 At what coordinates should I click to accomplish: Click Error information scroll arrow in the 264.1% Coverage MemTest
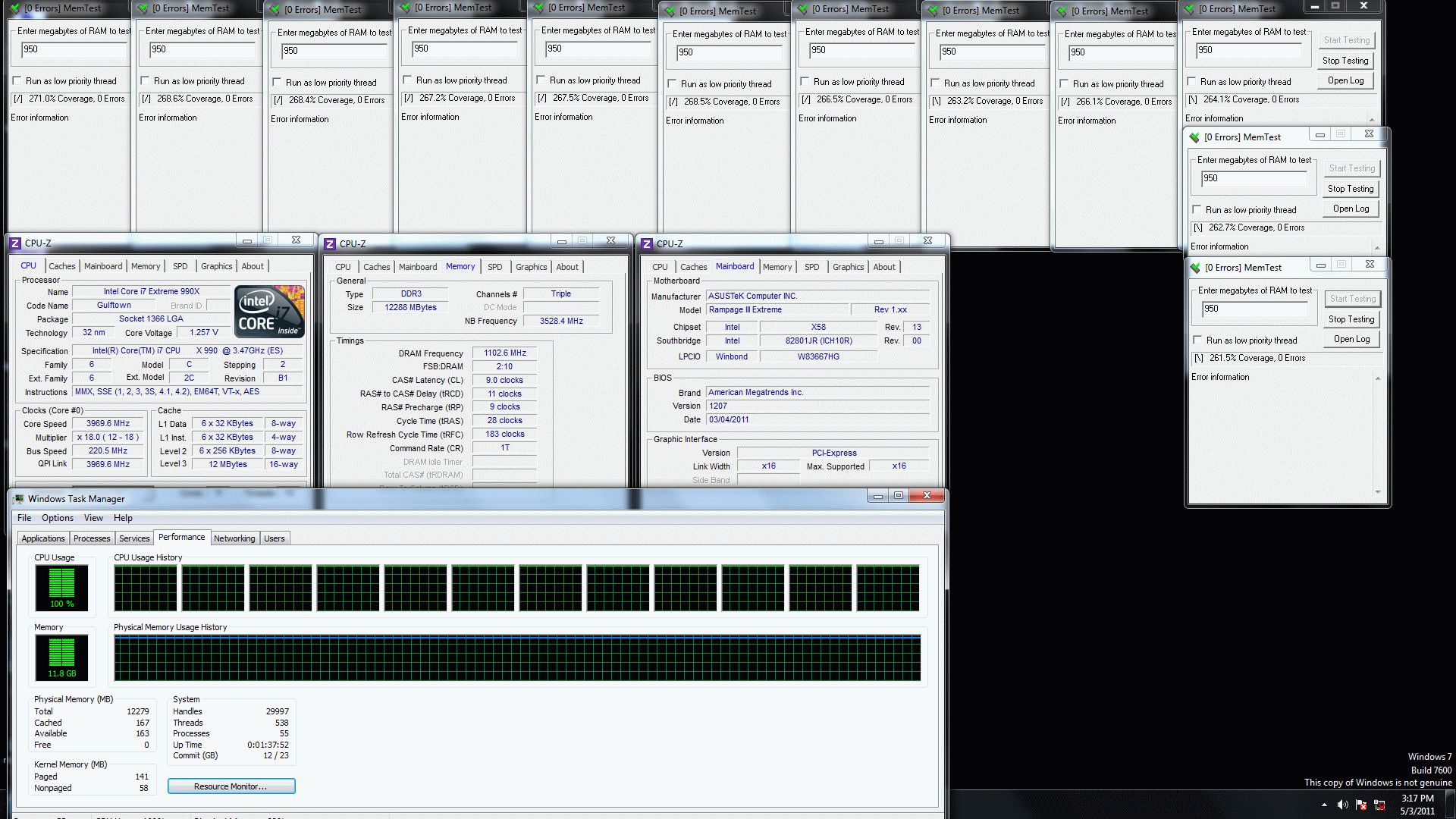point(1372,120)
